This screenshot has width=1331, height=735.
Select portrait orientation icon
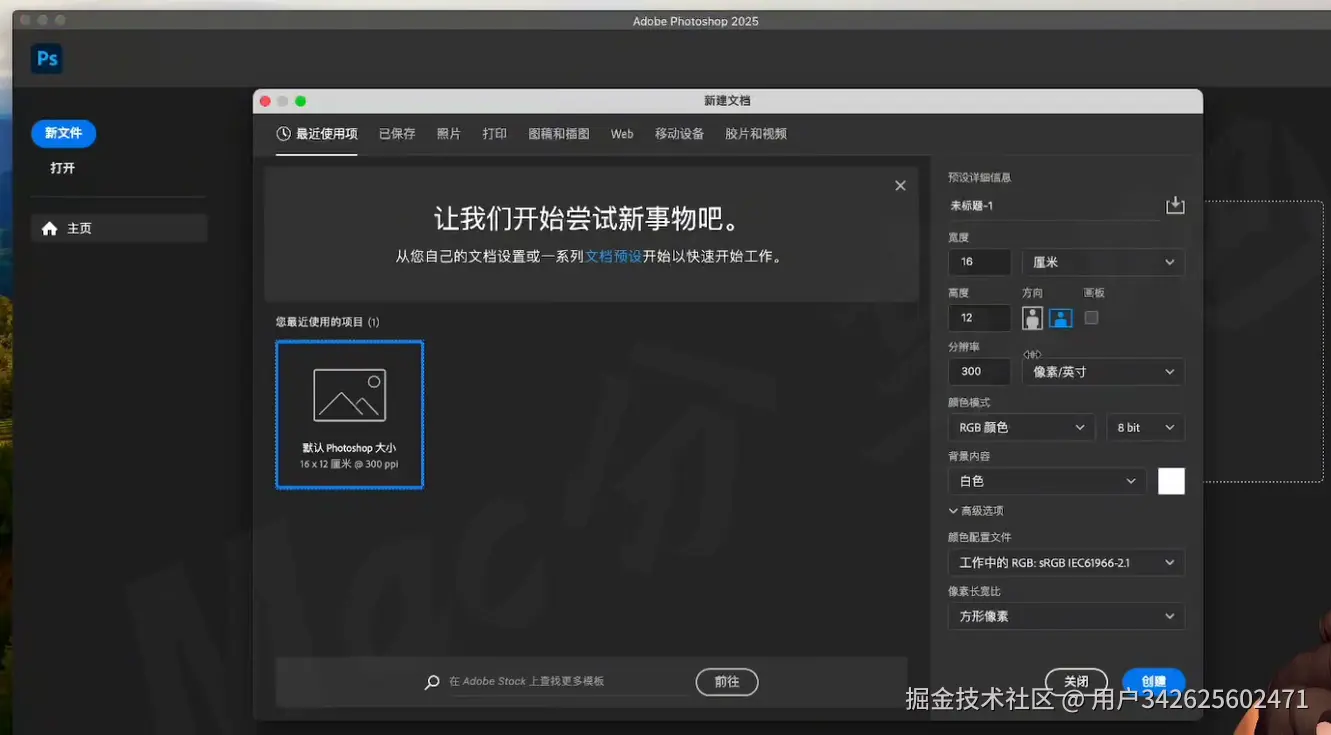click(1032, 318)
